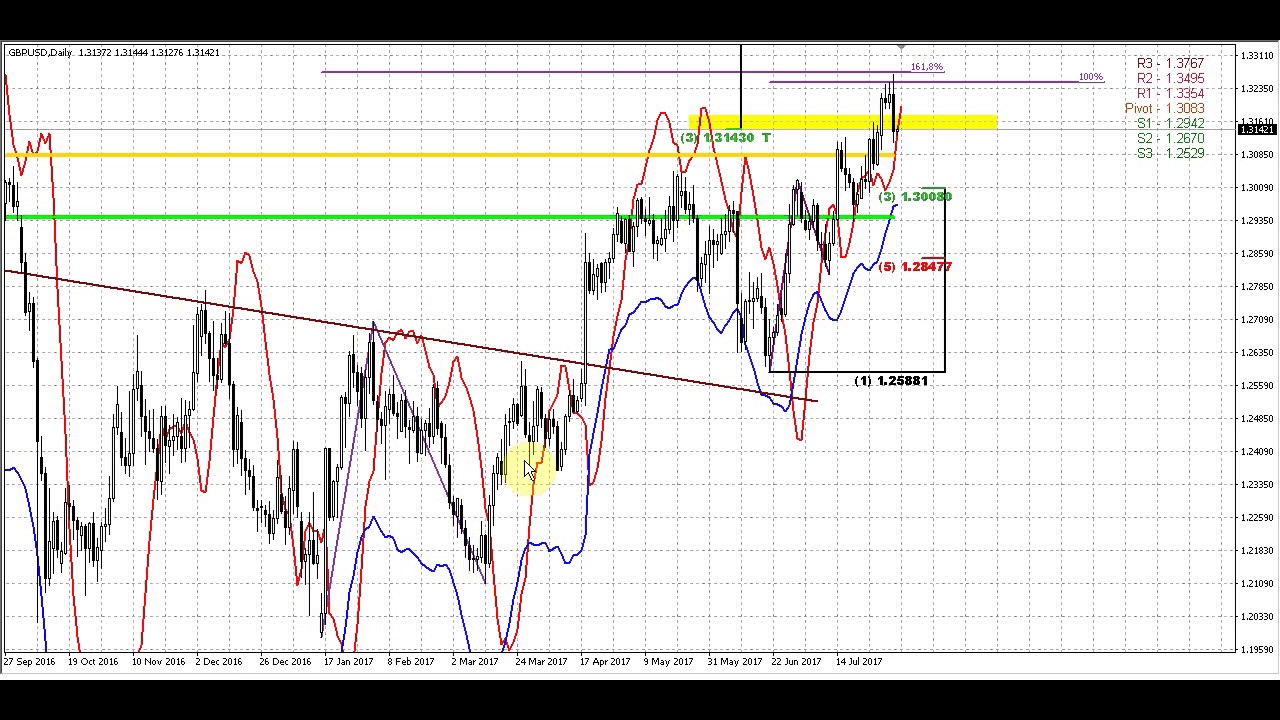Click price axis value 1.24850
The image size is (1280, 720).
click(x=1258, y=419)
